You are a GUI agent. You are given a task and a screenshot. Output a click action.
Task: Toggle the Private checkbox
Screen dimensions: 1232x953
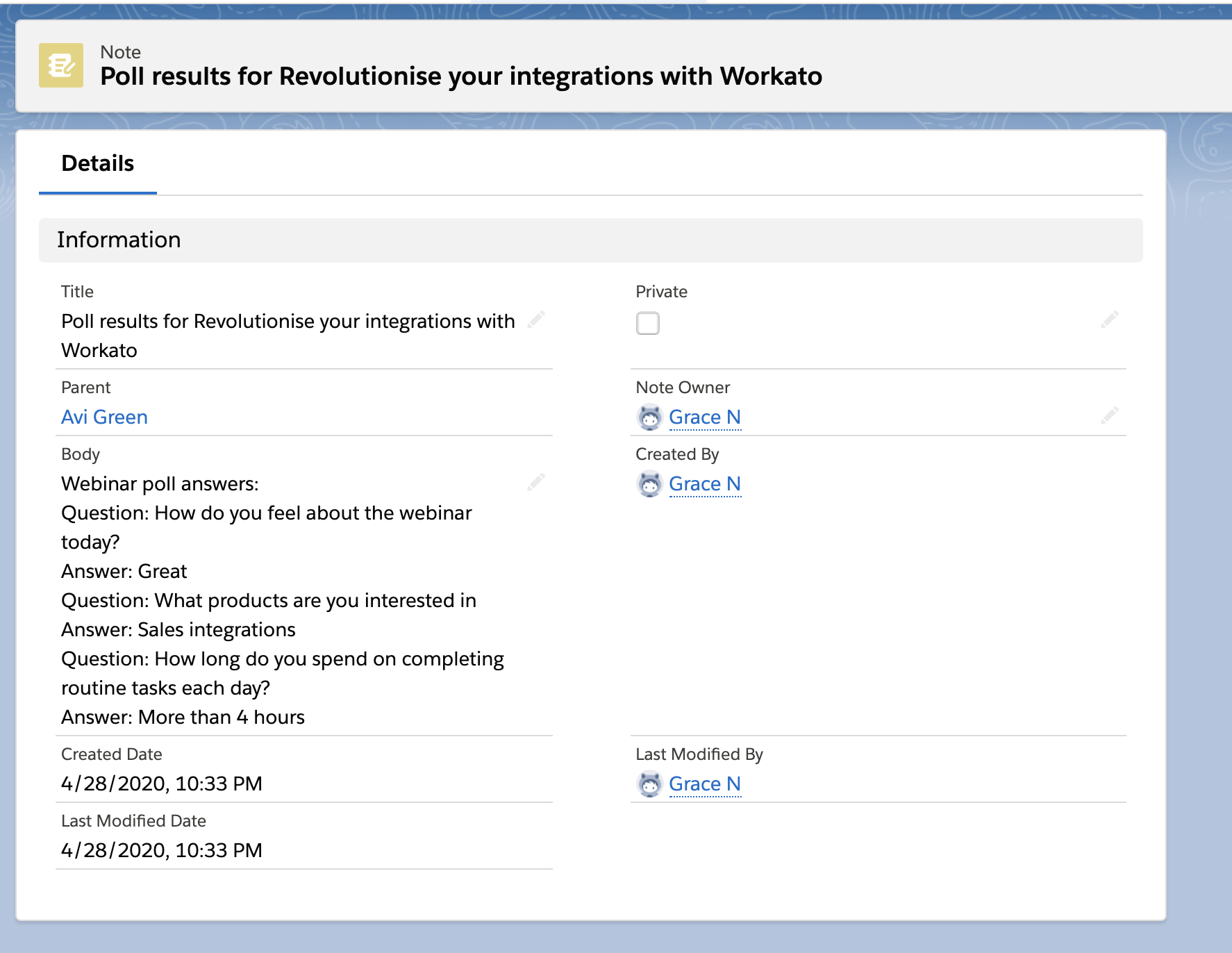pos(647,323)
